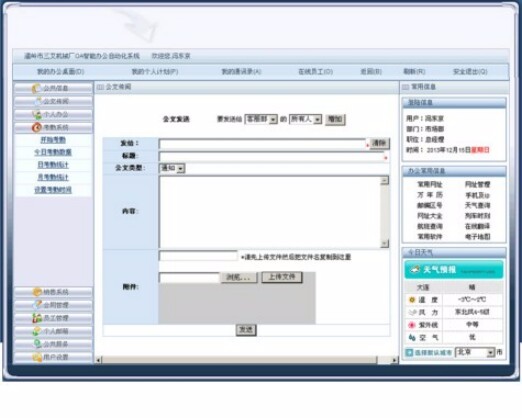The image size is (522, 418).
Task: Click the content area scroll up arrow
Action: (x=385, y=180)
